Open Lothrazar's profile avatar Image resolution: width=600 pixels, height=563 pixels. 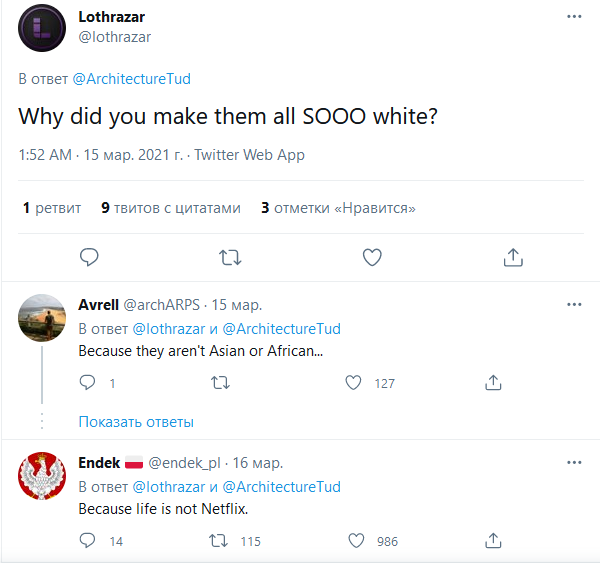(43, 27)
